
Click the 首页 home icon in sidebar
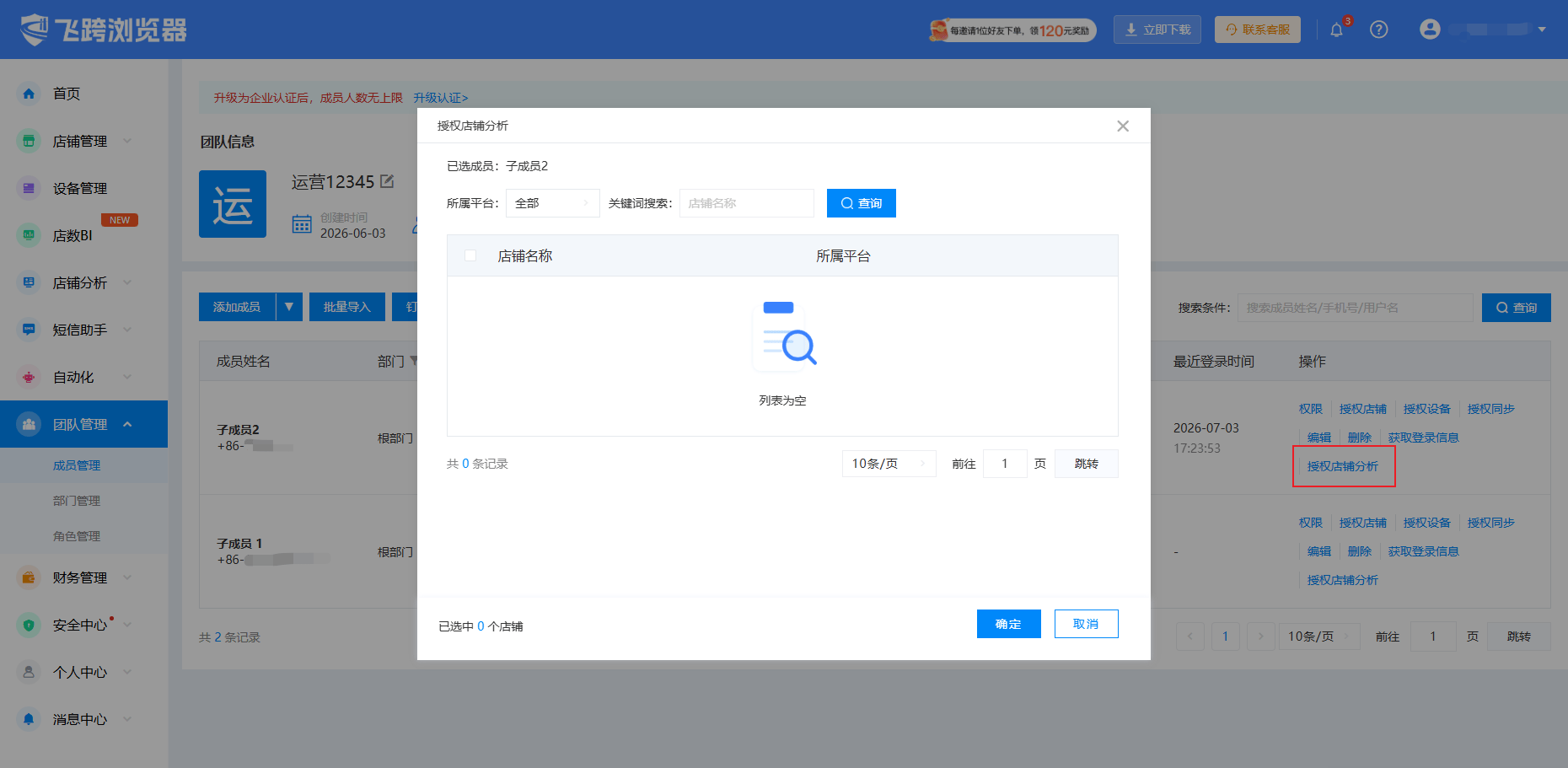click(29, 94)
